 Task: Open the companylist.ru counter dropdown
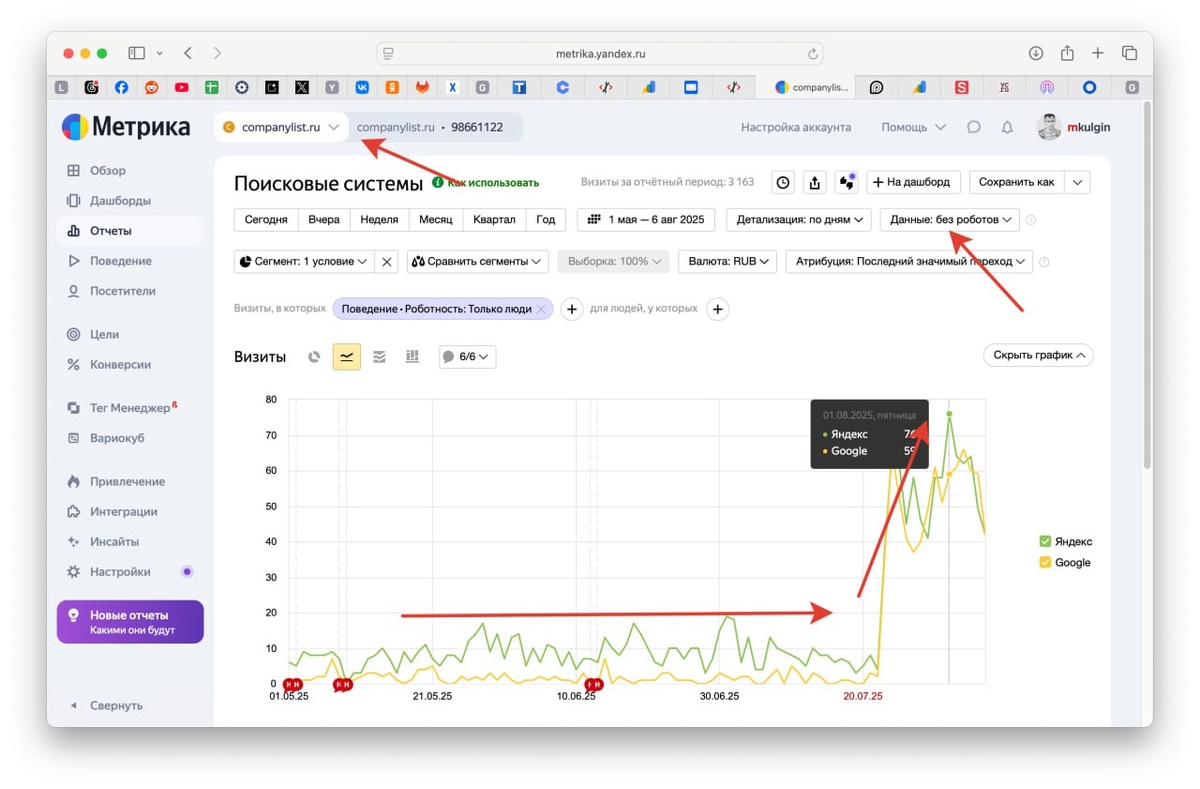click(x=281, y=127)
